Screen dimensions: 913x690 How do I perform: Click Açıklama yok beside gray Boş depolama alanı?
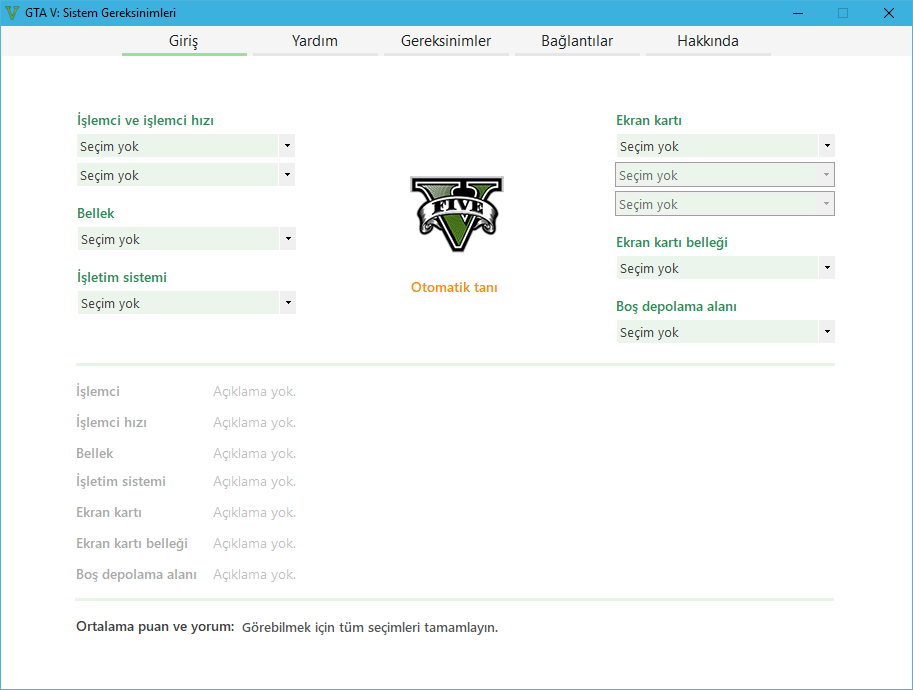click(254, 575)
